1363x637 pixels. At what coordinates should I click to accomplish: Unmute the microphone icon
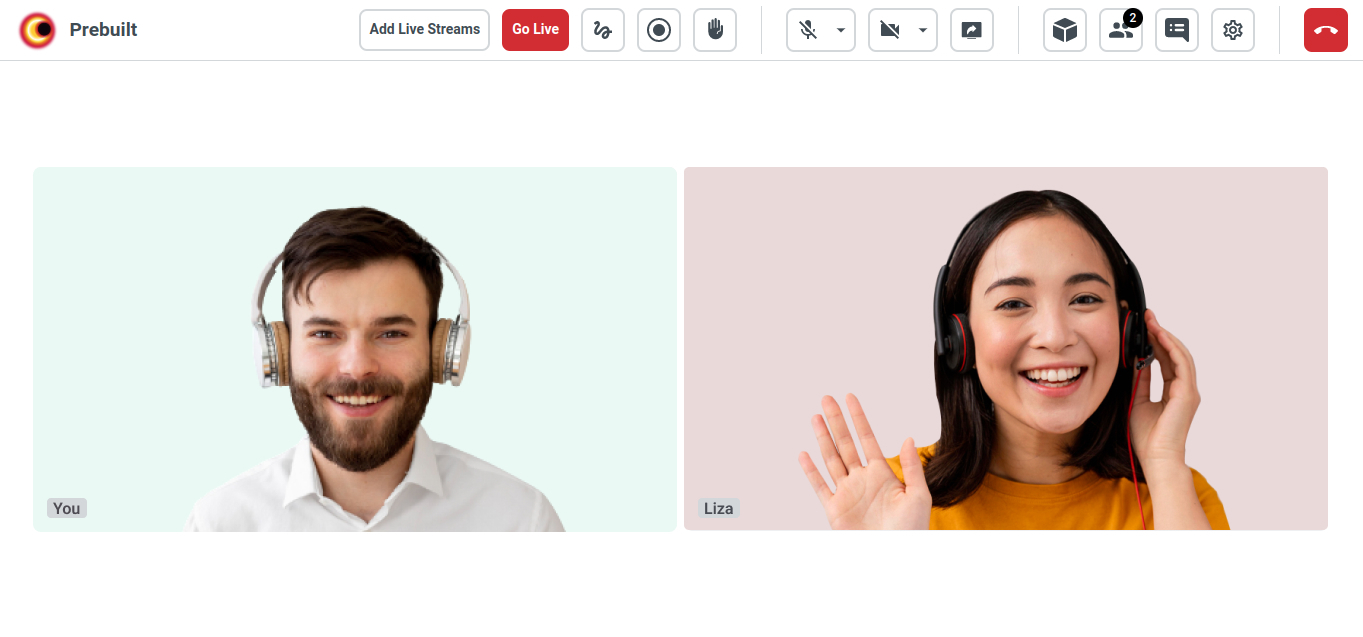[808, 30]
